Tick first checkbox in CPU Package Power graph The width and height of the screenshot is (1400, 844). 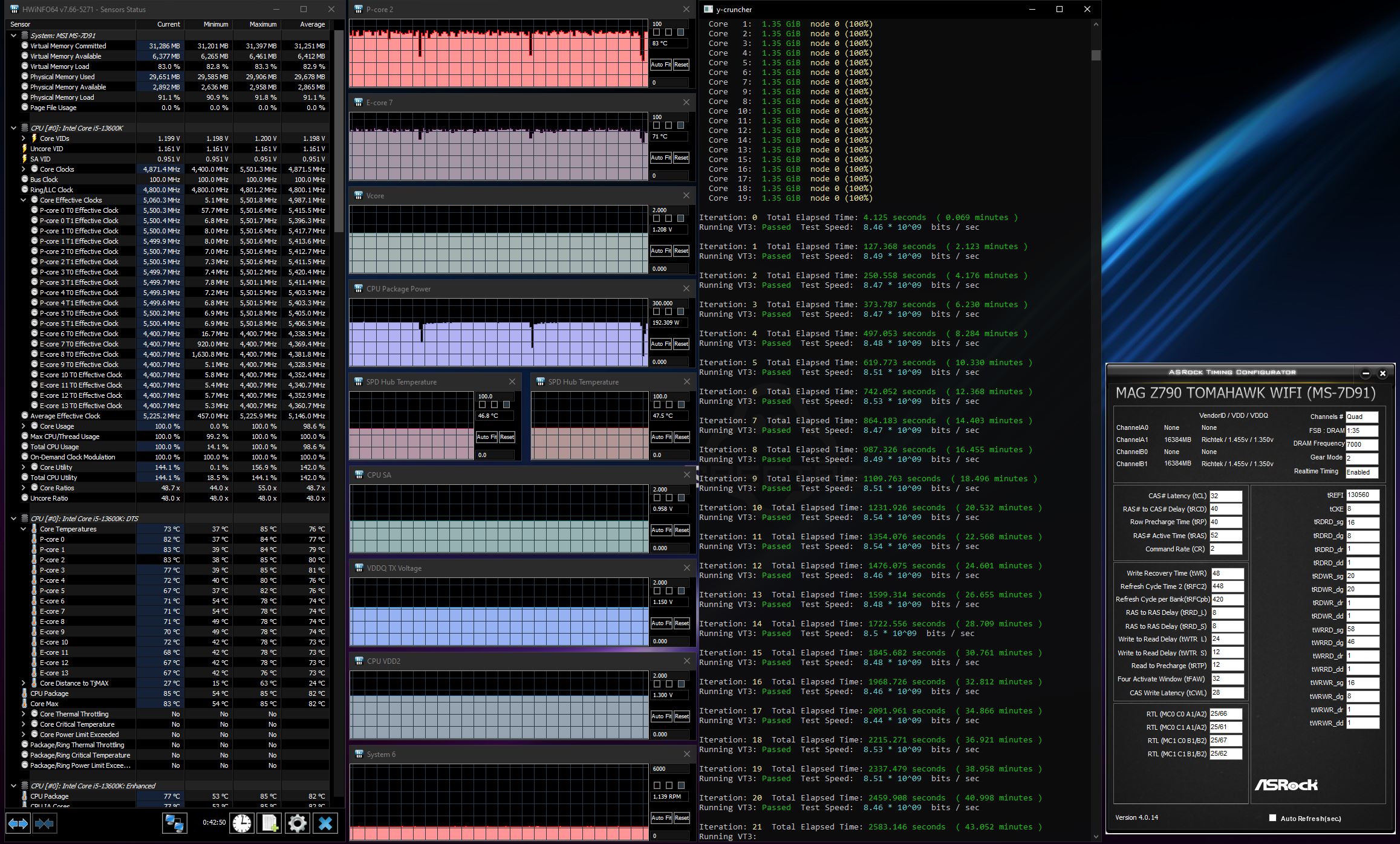(657, 312)
